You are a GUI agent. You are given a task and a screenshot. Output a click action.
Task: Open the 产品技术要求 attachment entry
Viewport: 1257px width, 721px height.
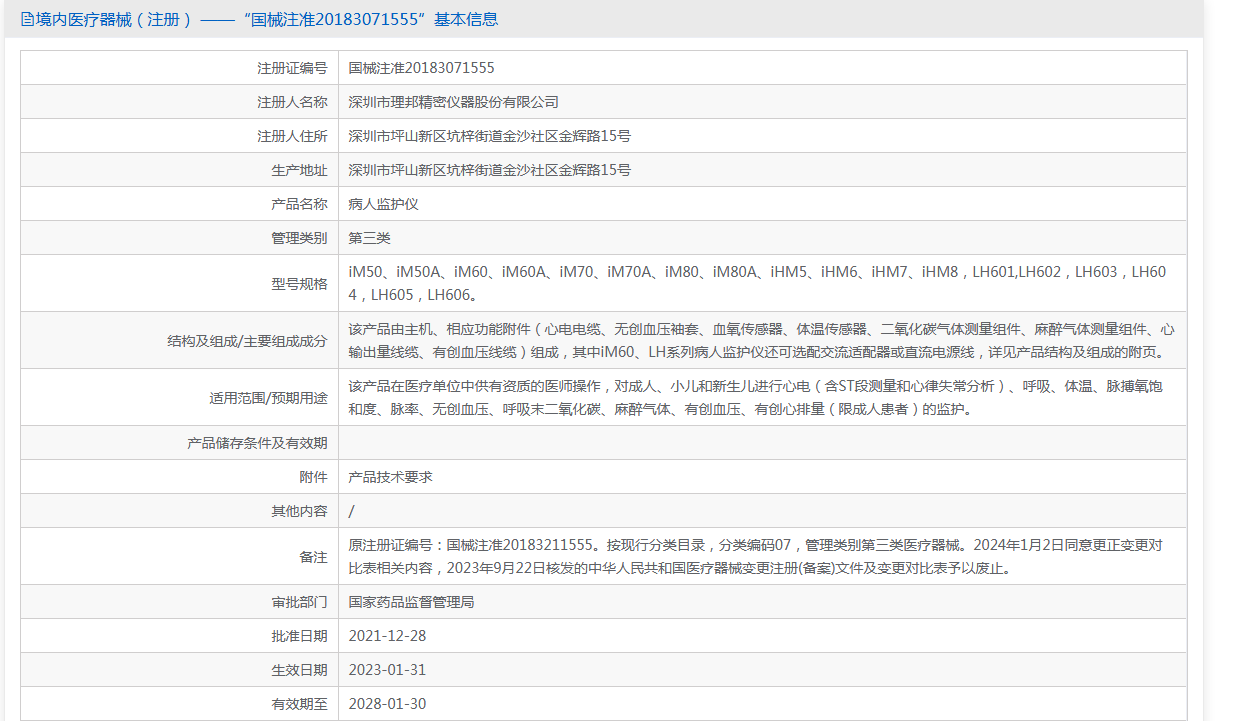click(390, 477)
